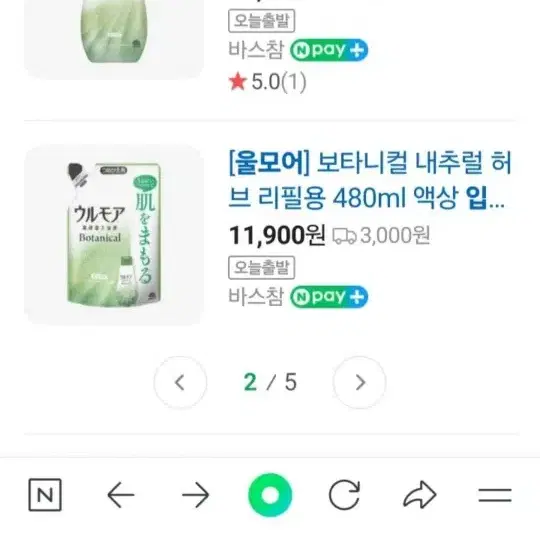Share the page with the share arrow icon
Image resolution: width=540 pixels, height=540 pixels.
coord(420,495)
